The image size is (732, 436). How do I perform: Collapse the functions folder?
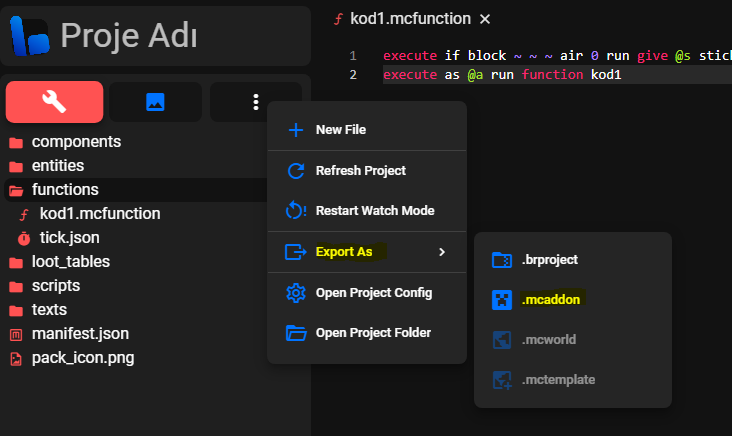point(65,190)
